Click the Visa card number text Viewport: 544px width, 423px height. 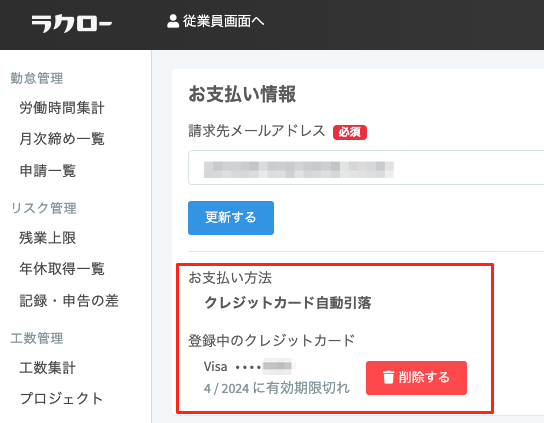[248, 366]
